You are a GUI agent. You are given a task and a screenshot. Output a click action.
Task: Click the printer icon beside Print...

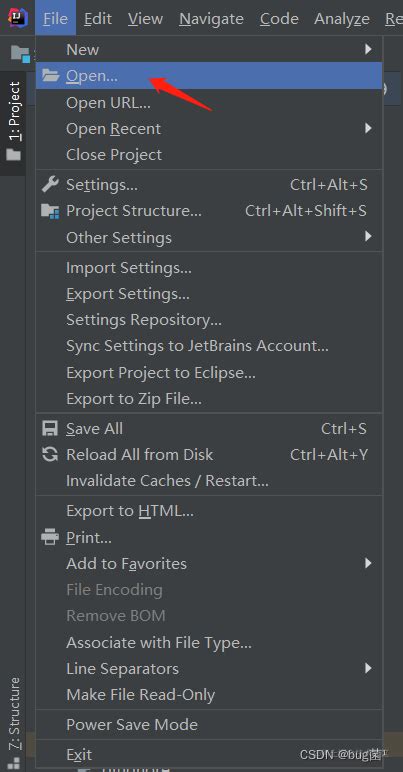click(50, 537)
